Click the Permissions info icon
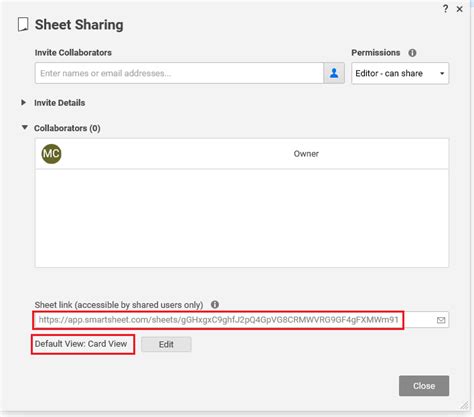This screenshot has height=417, width=474. pyautogui.click(x=412, y=53)
